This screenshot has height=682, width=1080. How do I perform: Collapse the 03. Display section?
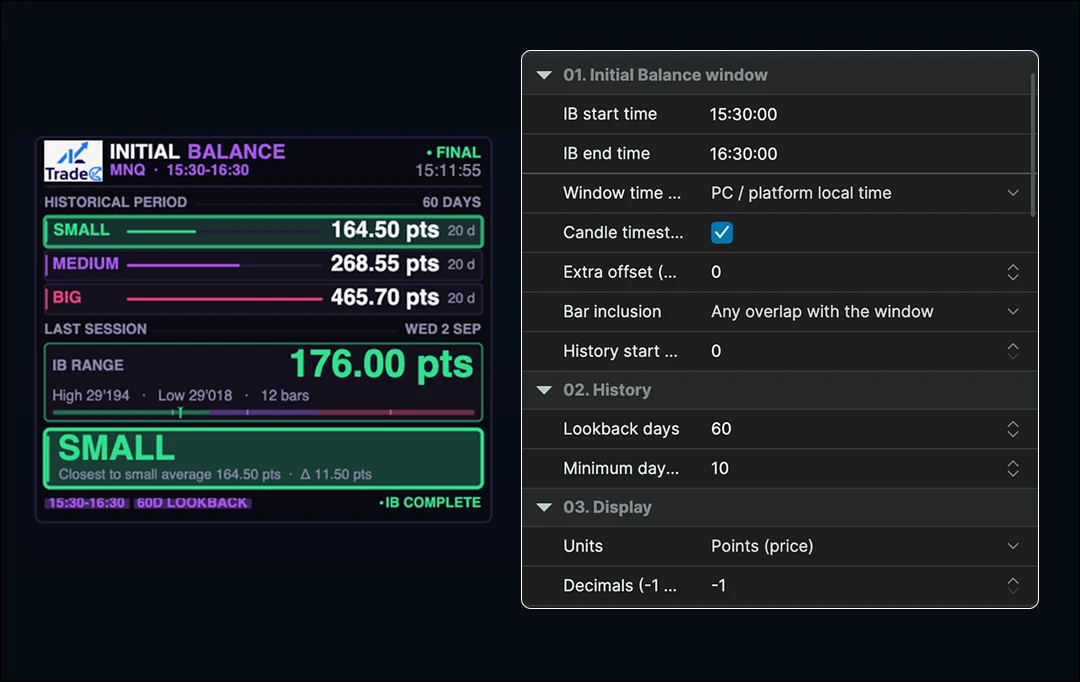point(544,507)
